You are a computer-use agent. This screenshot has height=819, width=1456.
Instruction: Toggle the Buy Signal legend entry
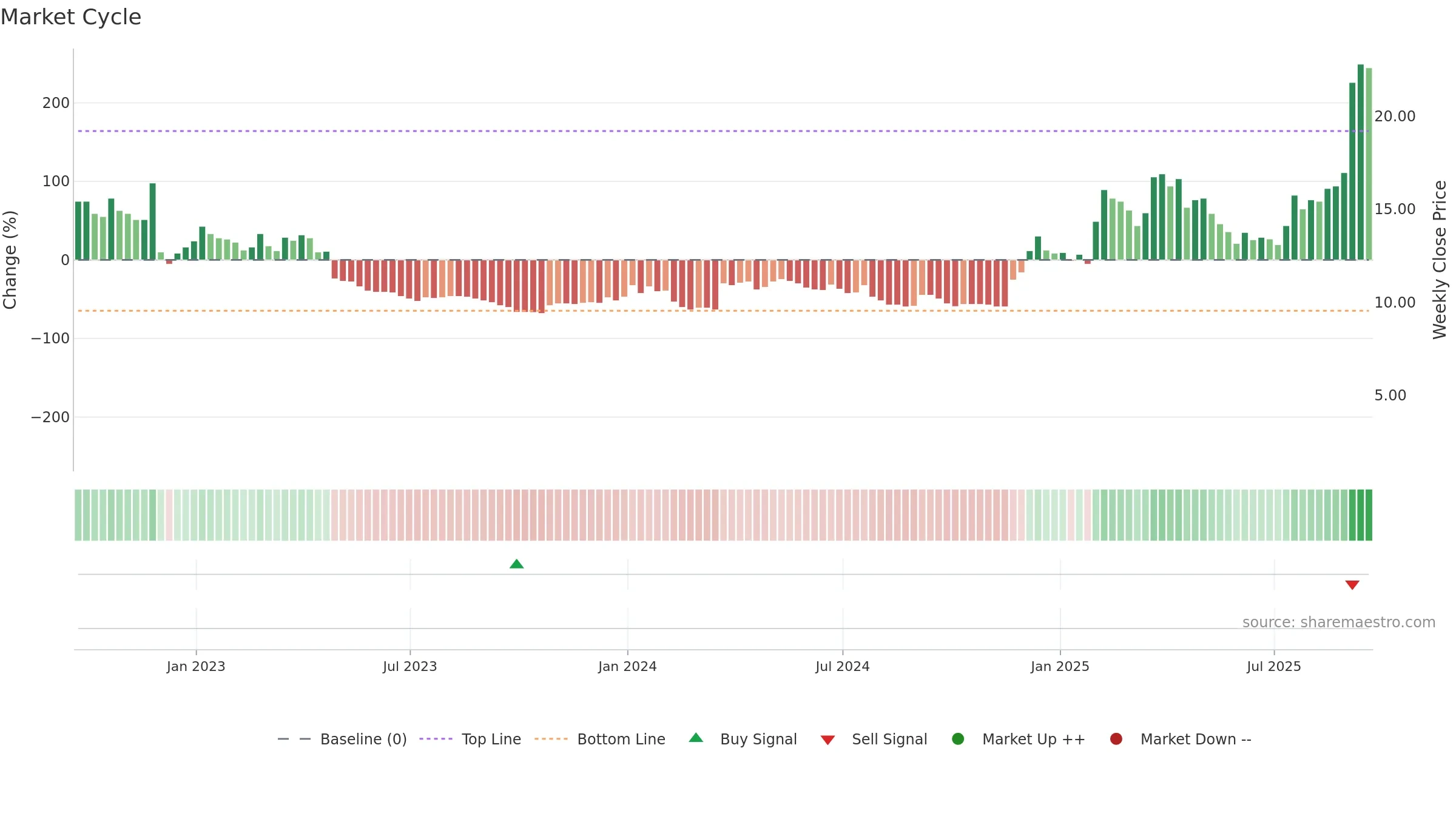743,739
